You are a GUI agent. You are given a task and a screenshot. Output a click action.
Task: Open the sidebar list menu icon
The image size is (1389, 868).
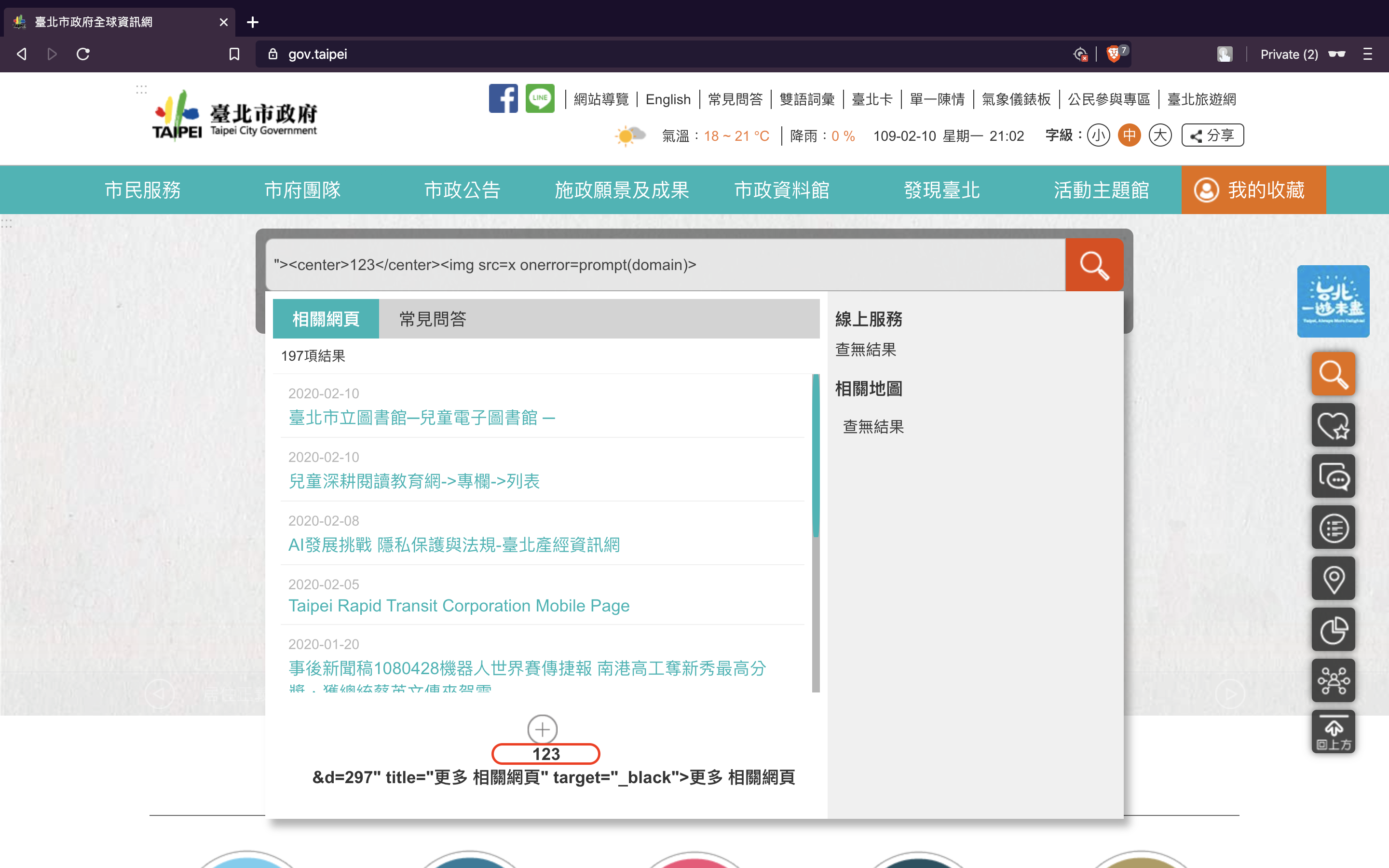(x=1333, y=528)
